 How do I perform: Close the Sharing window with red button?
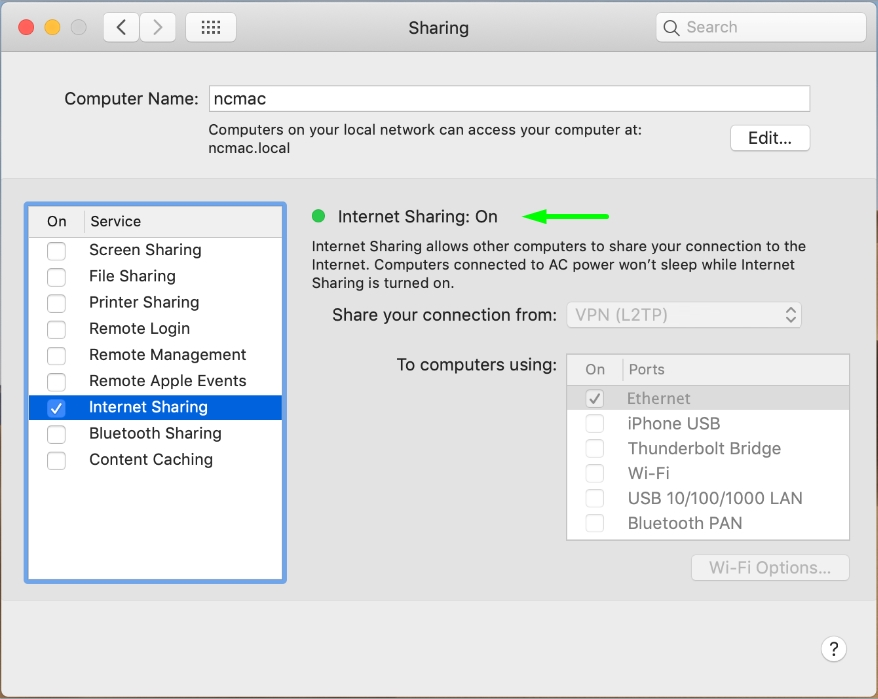tap(26, 27)
